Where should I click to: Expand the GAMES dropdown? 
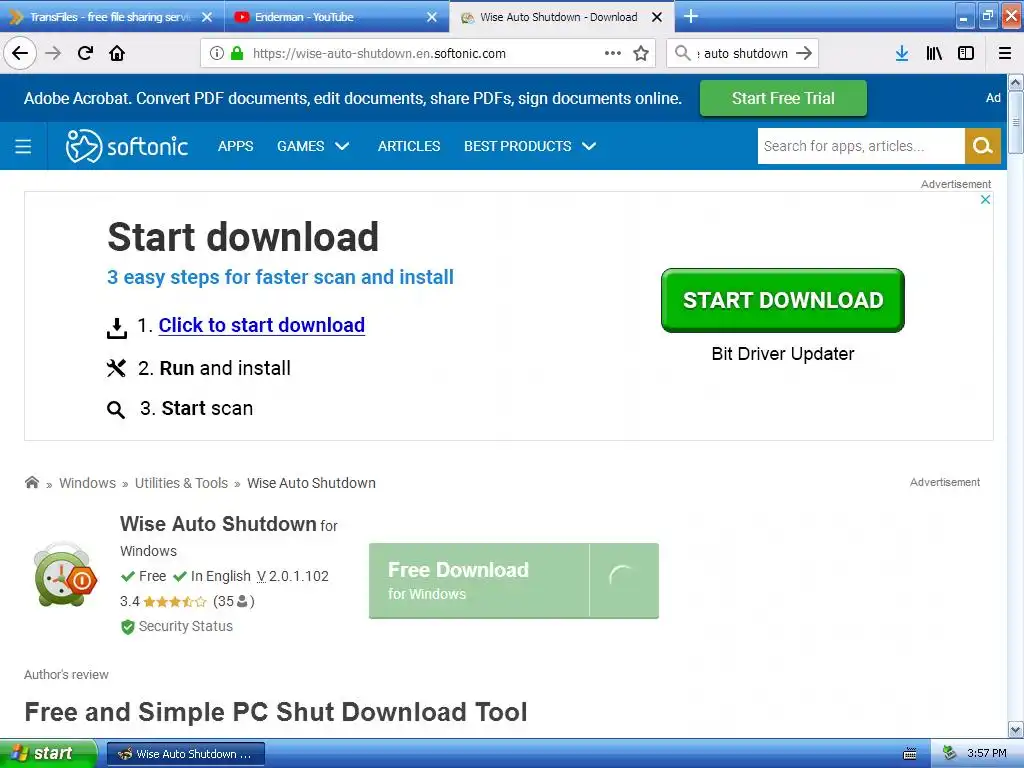coord(313,146)
